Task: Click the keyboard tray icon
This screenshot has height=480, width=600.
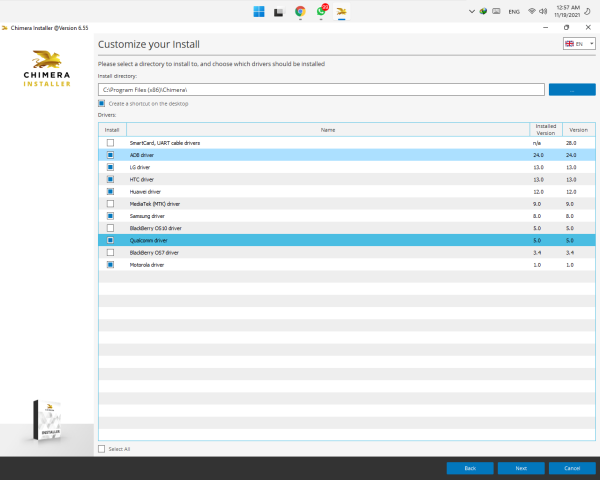Action: [496, 11]
